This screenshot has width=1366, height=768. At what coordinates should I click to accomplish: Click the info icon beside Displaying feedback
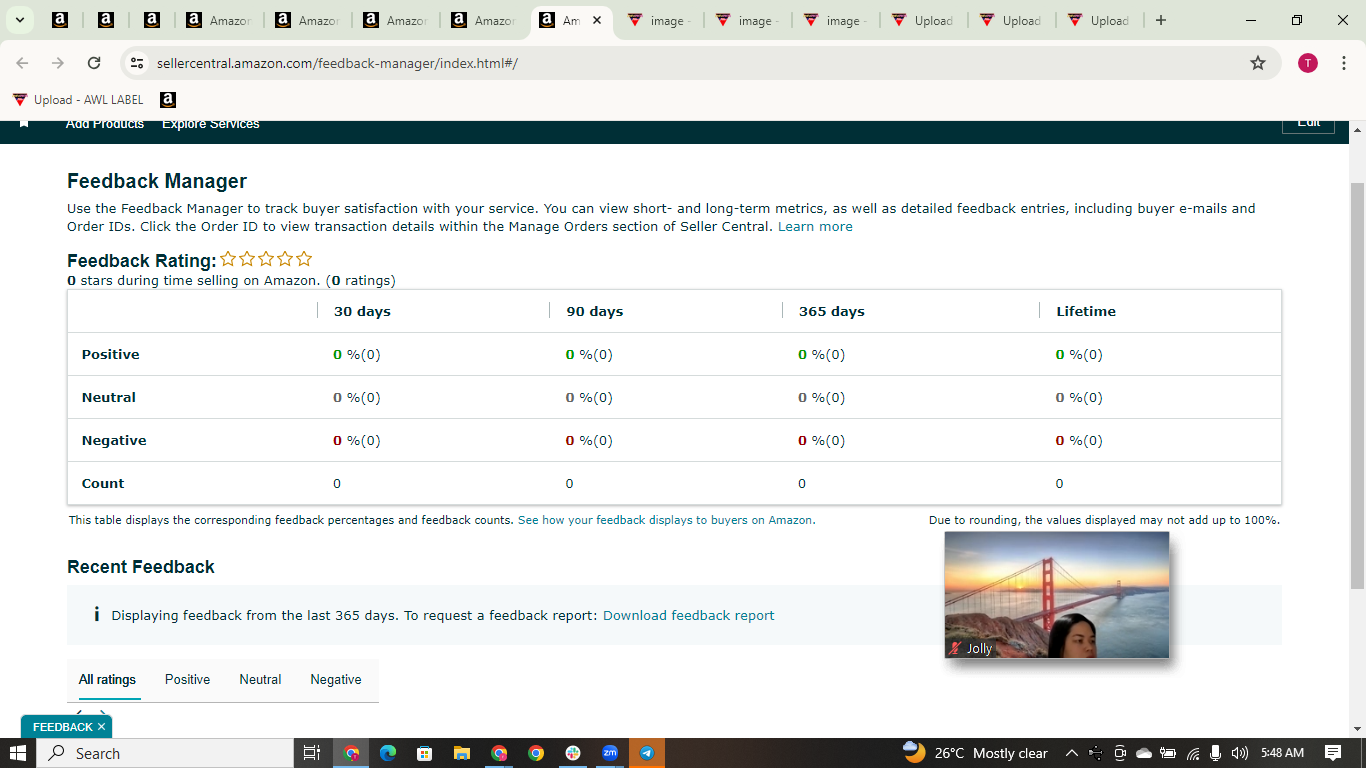coord(96,614)
